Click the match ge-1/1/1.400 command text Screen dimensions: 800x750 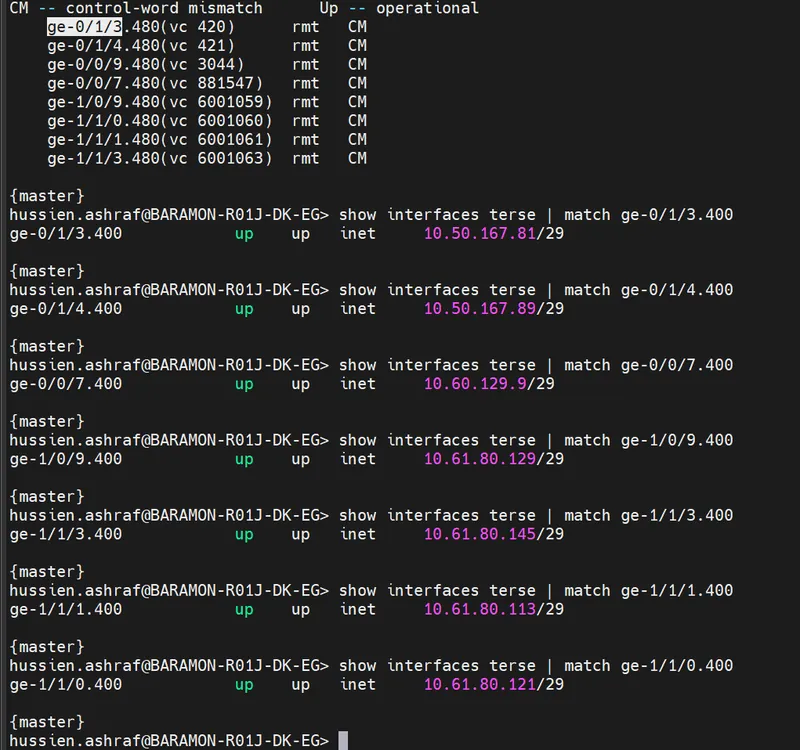pos(648,591)
